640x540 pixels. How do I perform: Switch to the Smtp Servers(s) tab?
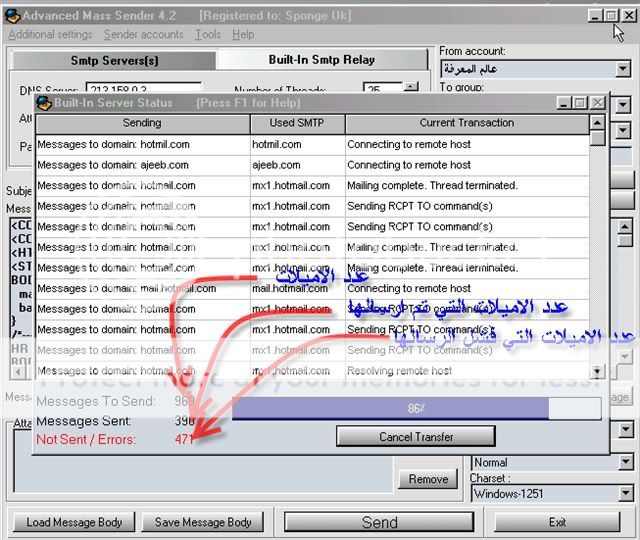tap(114, 61)
